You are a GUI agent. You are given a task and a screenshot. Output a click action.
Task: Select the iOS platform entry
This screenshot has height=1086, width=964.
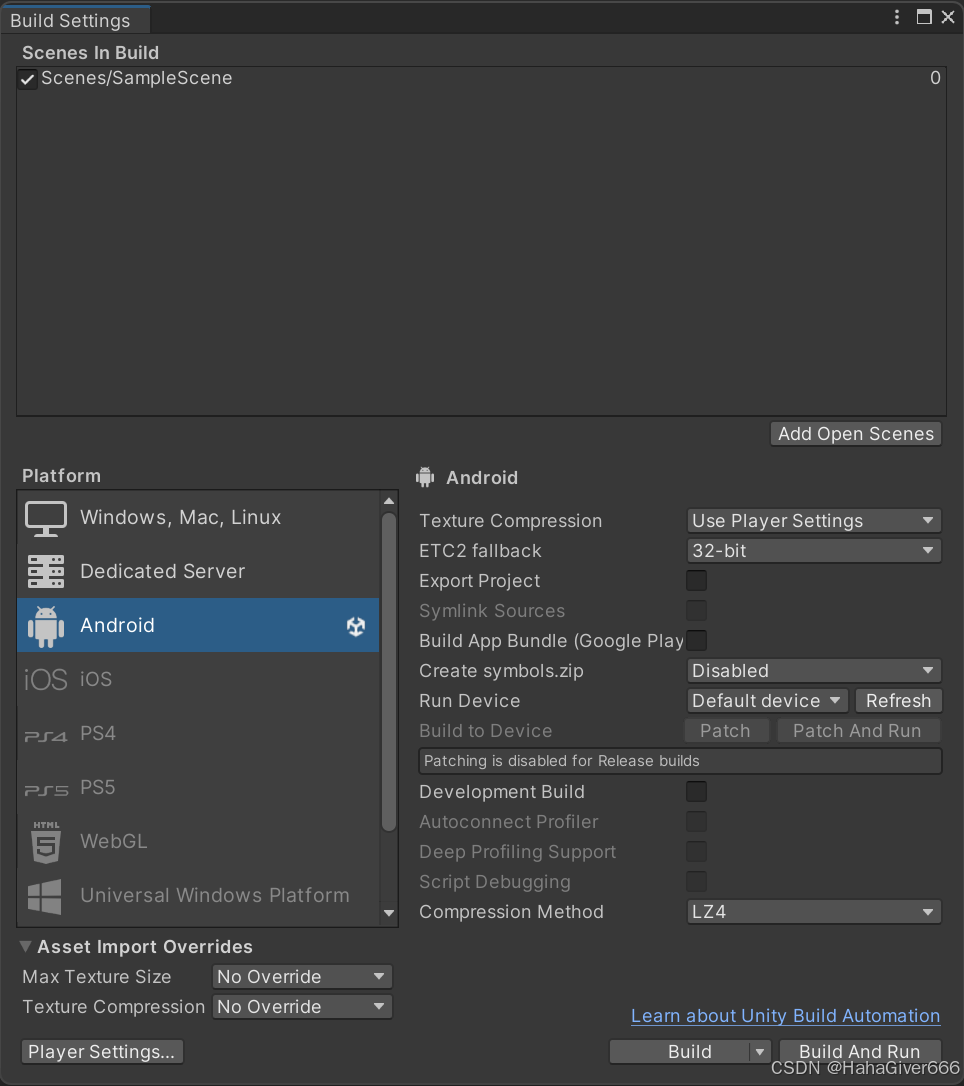(x=198, y=679)
